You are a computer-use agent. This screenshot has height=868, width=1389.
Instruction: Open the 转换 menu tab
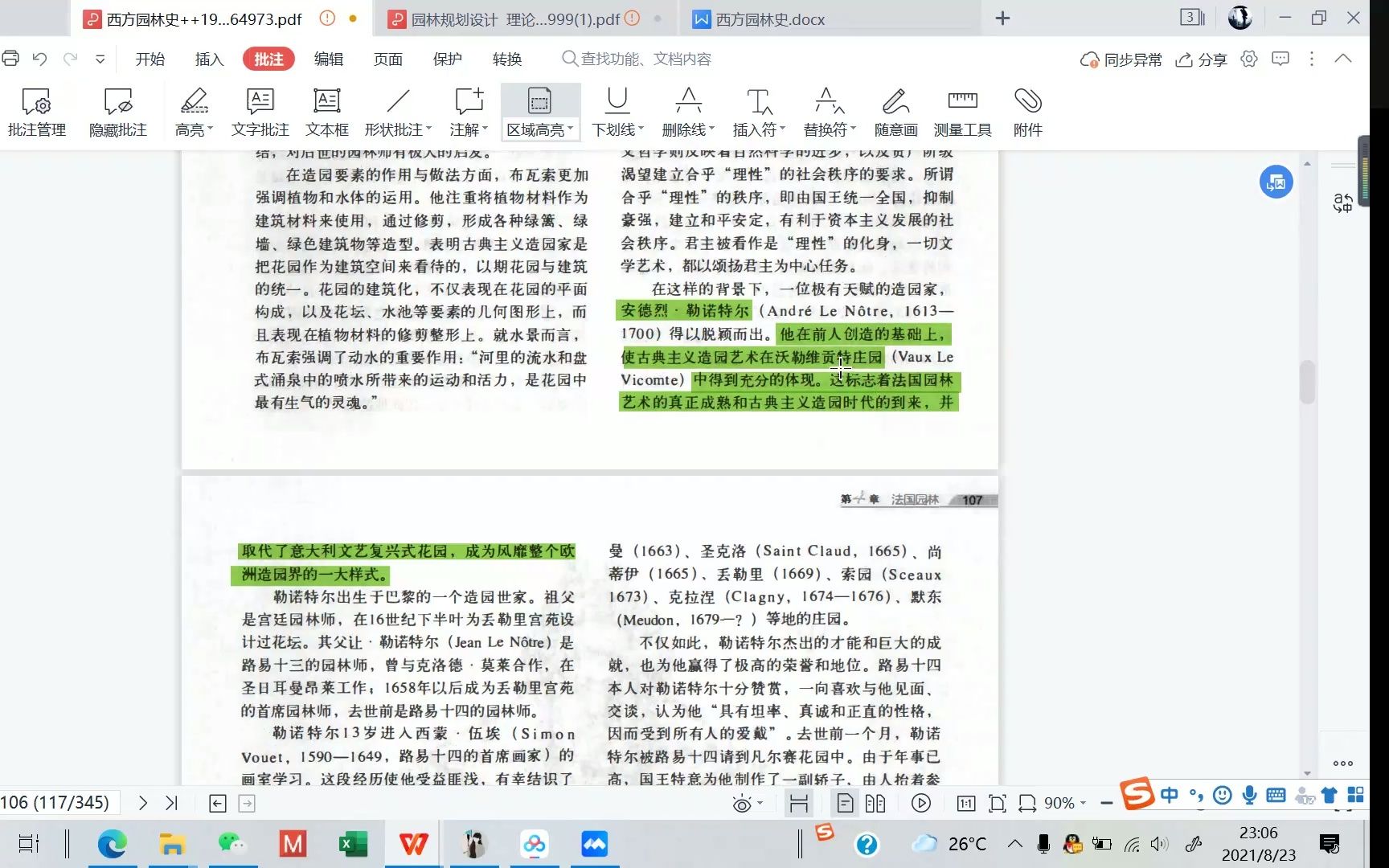point(507,59)
